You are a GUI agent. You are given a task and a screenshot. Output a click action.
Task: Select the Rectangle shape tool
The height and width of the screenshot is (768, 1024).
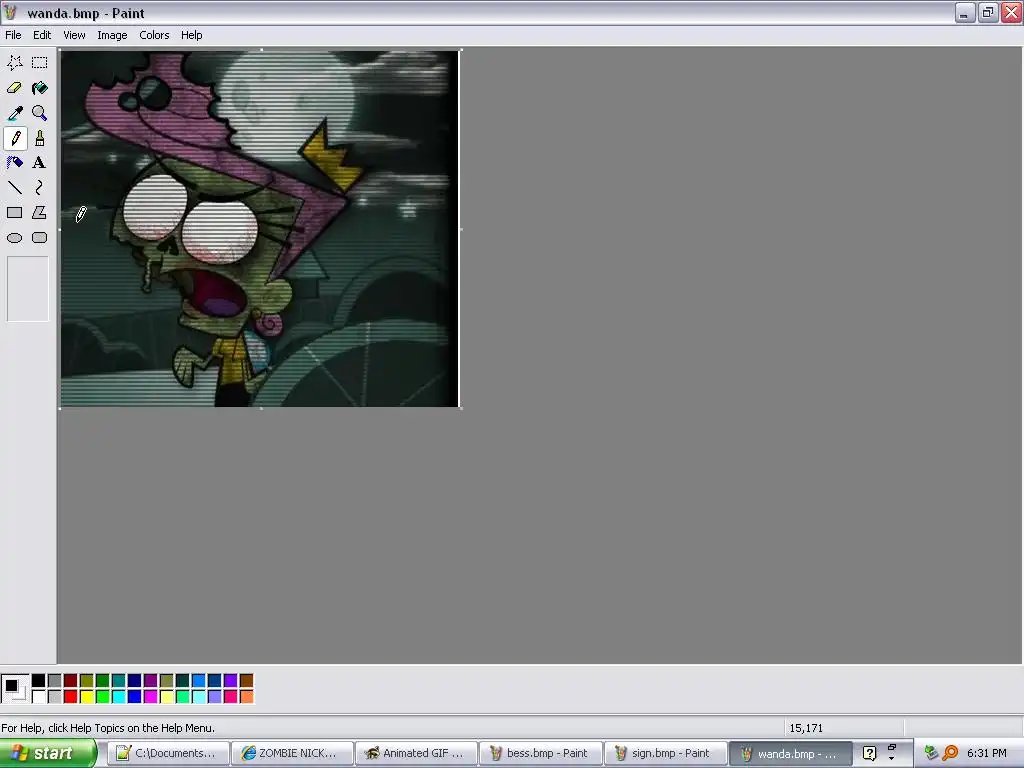coord(14,213)
